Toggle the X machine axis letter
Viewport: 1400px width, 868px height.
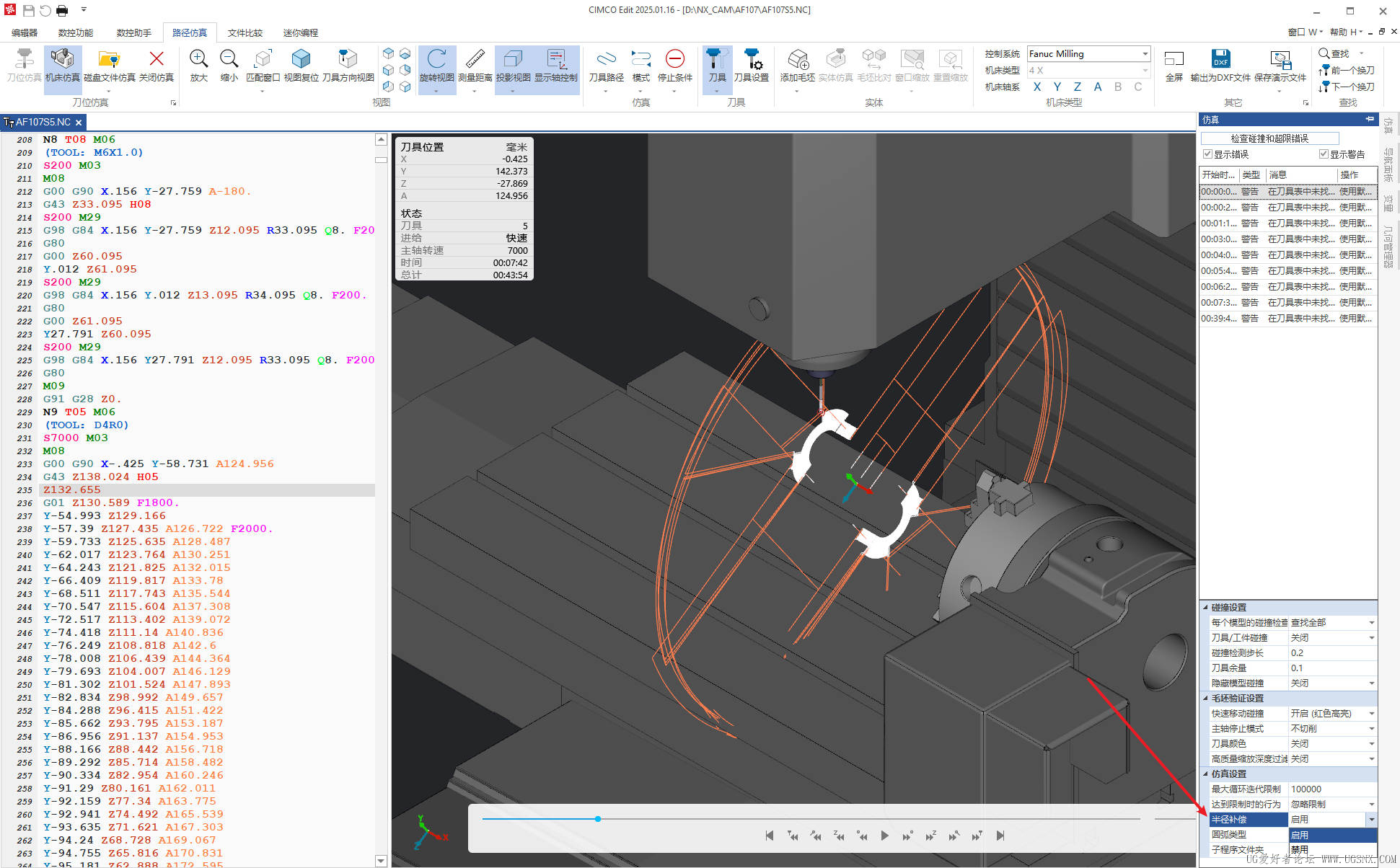[1037, 87]
